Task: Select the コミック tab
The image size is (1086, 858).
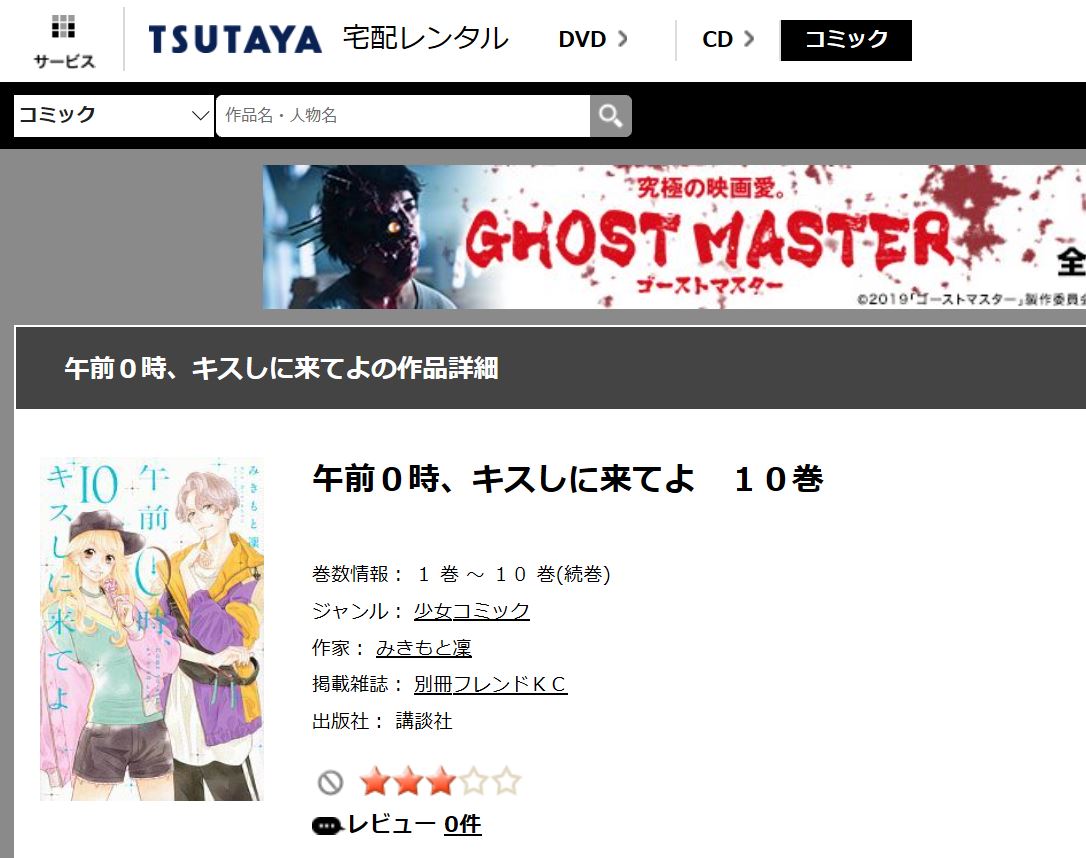Action: (x=846, y=40)
